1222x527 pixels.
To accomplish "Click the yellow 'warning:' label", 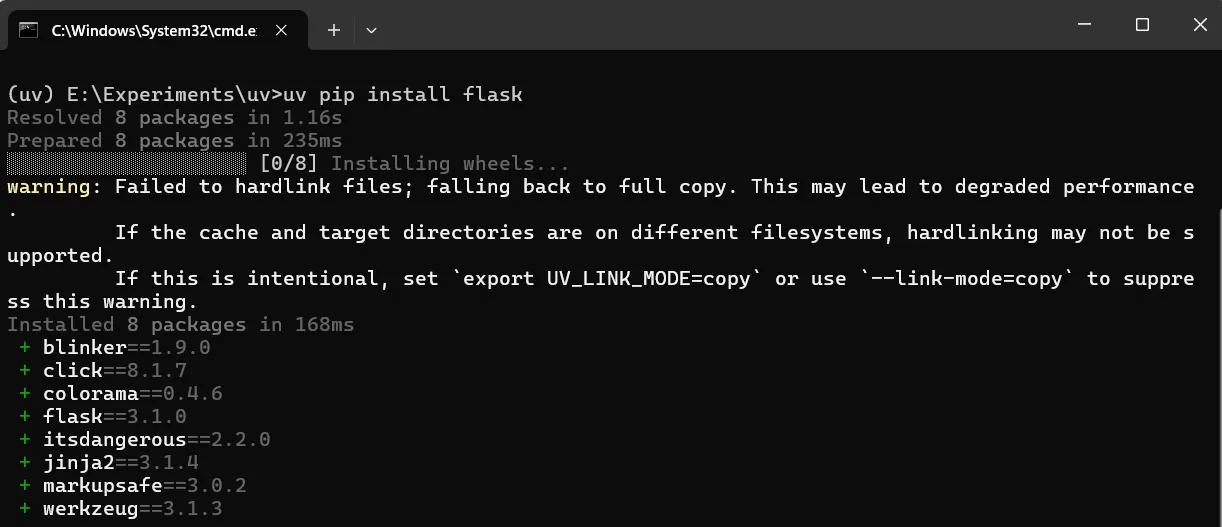I will click(55, 187).
